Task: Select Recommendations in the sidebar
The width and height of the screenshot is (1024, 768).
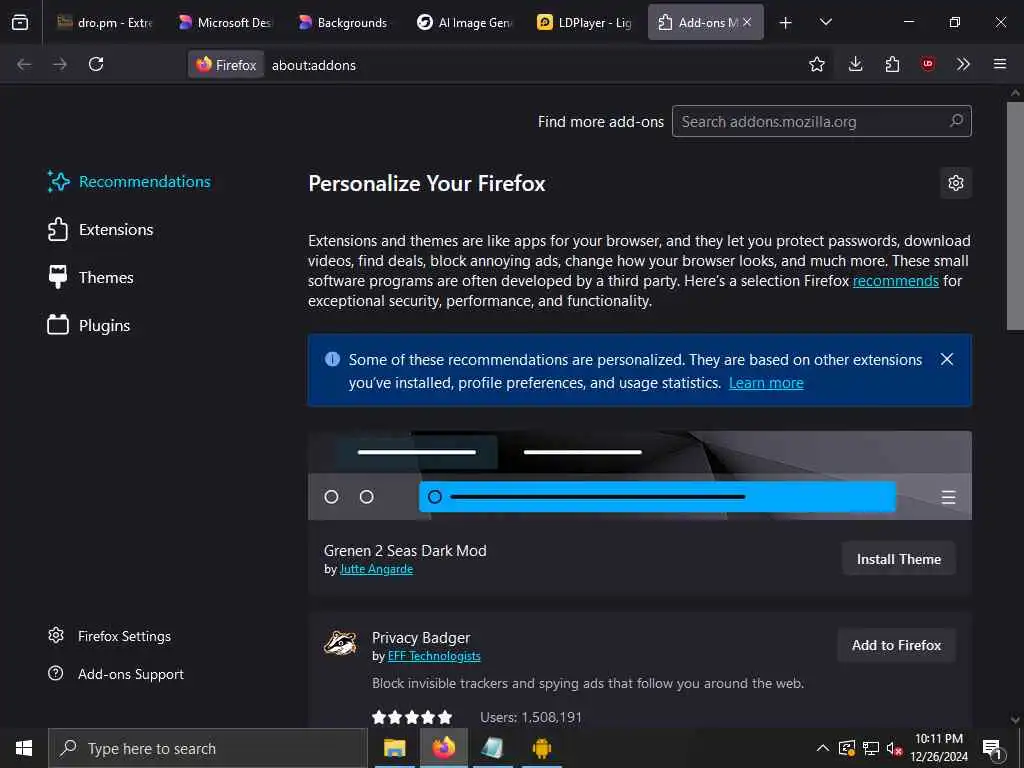Action: click(x=129, y=182)
